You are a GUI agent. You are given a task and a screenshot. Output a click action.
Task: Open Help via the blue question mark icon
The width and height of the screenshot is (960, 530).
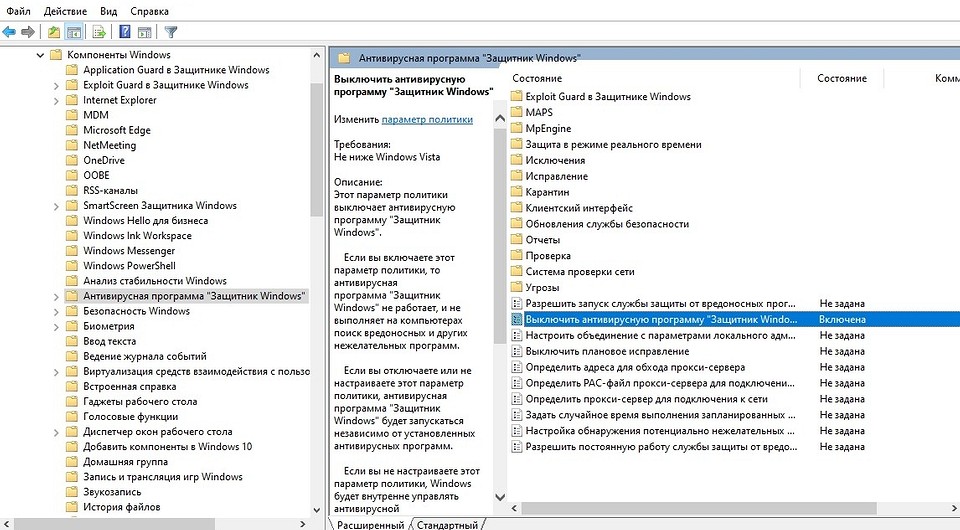pos(124,32)
